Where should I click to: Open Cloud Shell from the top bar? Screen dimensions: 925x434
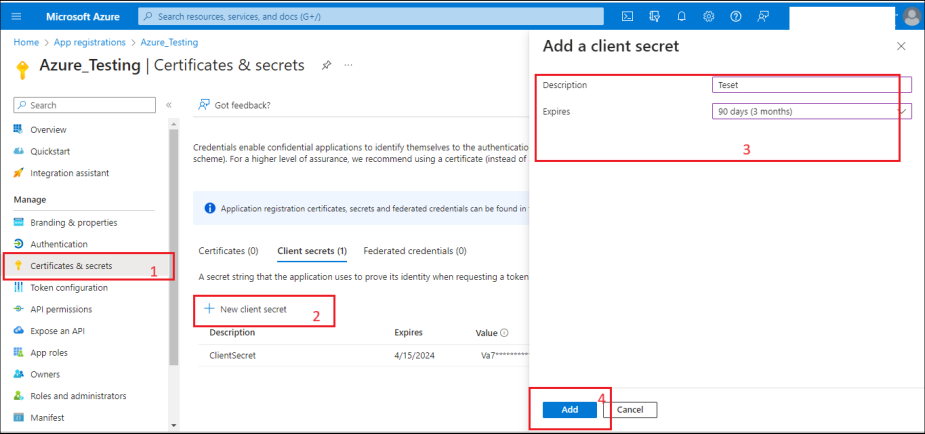pos(628,16)
